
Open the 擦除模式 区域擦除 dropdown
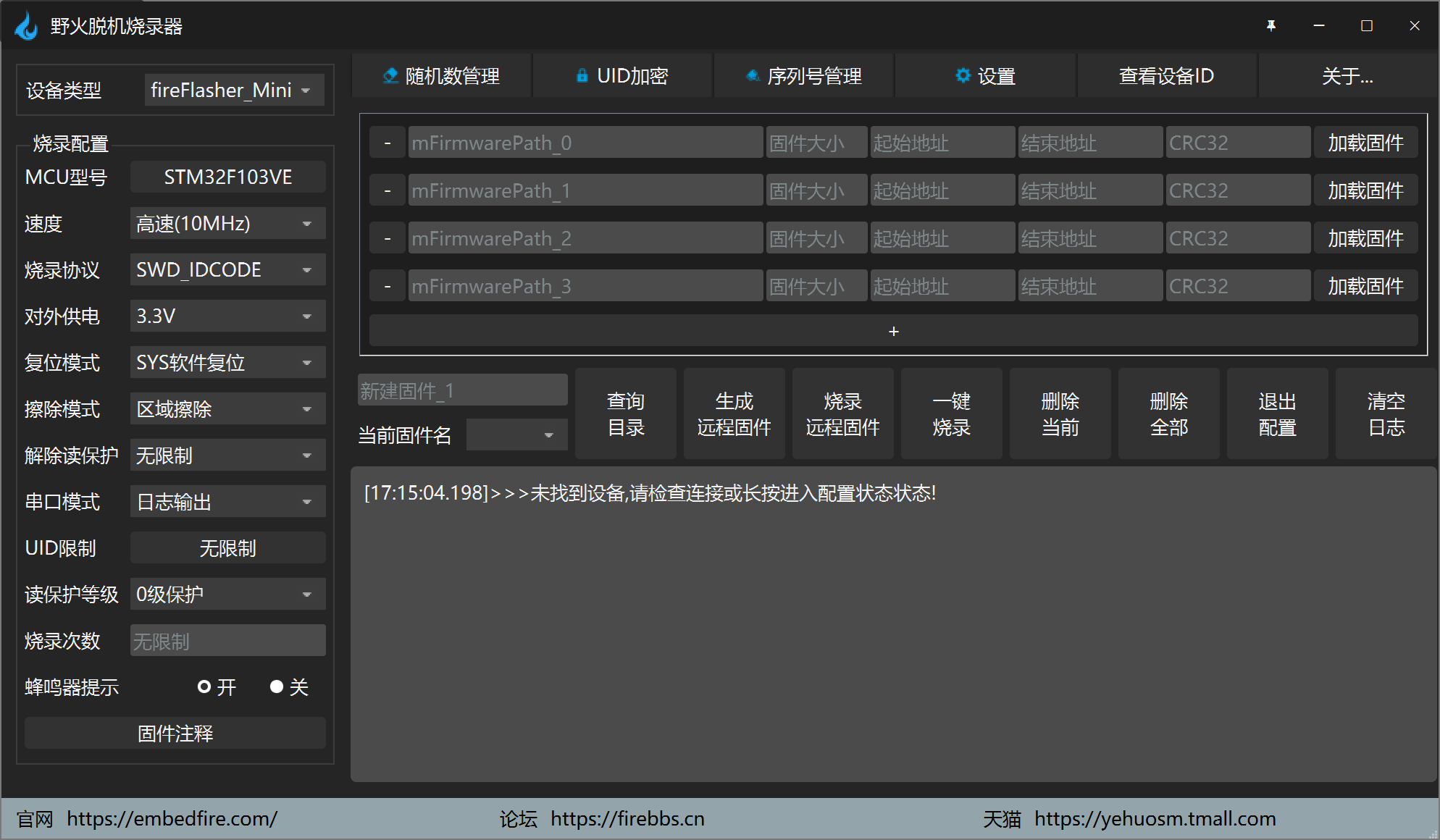pyautogui.click(x=227, y=408)
